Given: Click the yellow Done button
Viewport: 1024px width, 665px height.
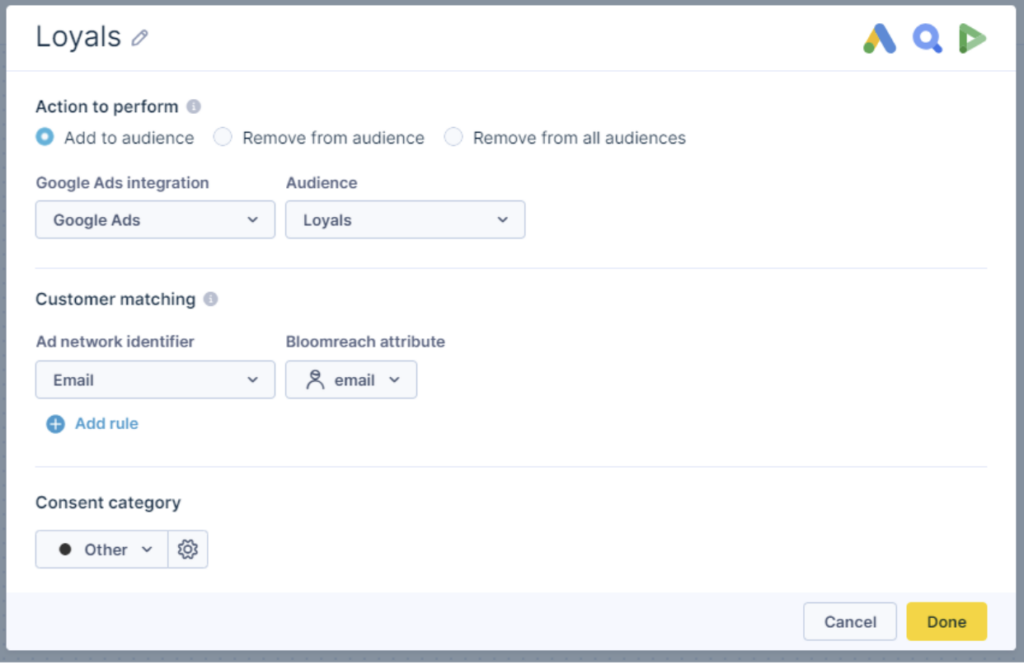Looking at the screenshot, I should coord(946,621).
